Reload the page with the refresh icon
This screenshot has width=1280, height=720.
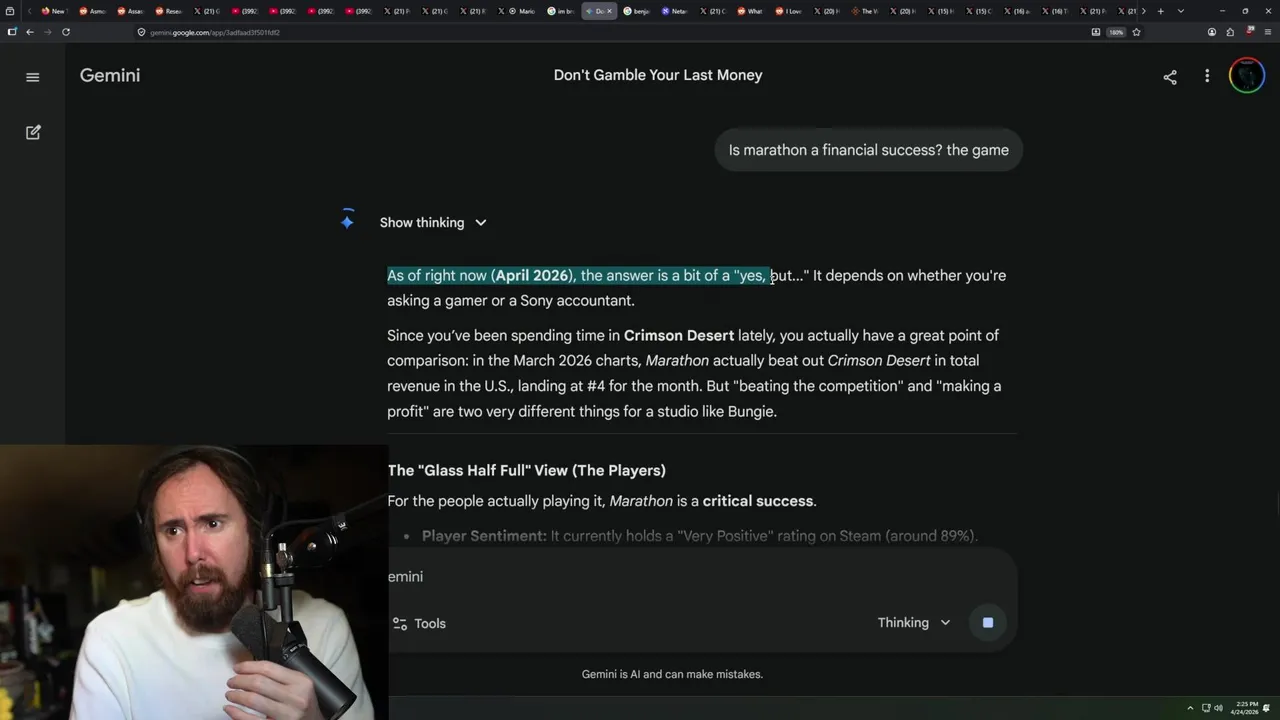[x=66, y=32]
